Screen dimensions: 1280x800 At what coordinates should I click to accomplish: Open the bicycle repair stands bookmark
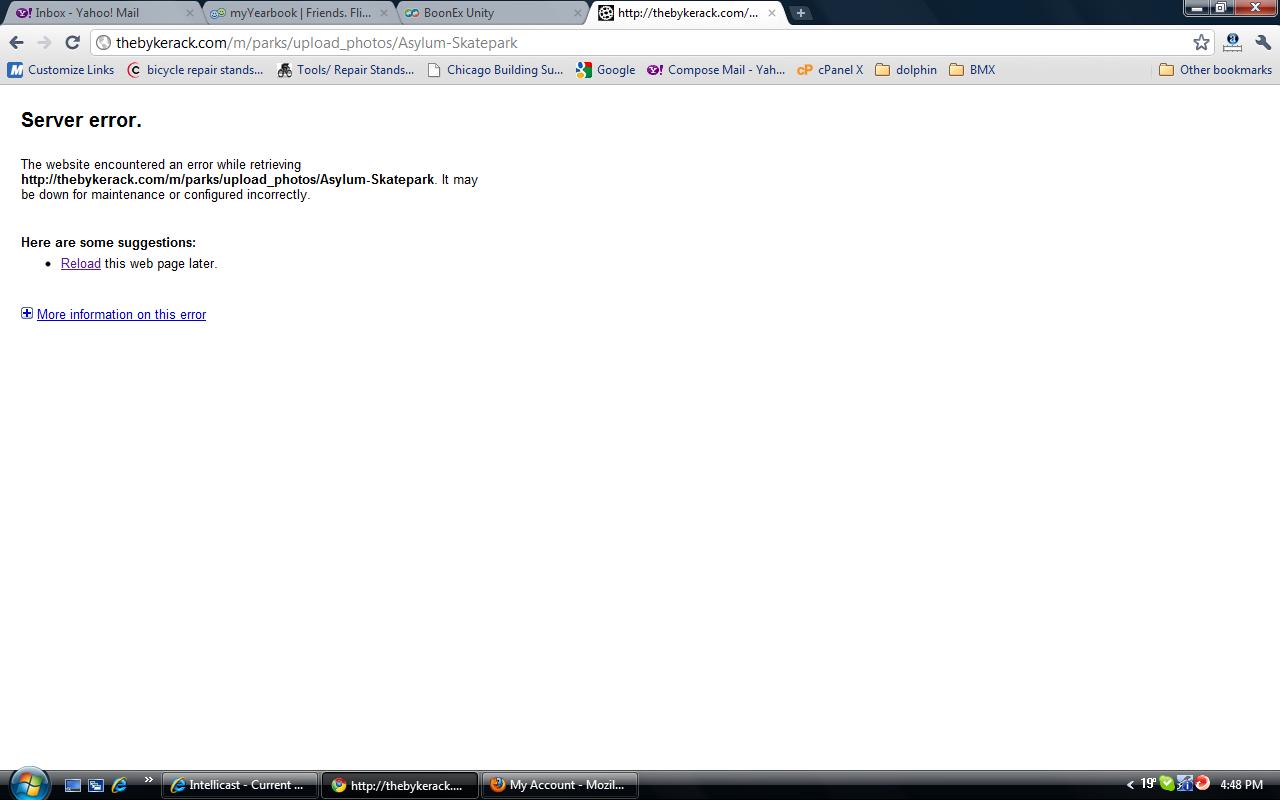[x=195, y=70]
